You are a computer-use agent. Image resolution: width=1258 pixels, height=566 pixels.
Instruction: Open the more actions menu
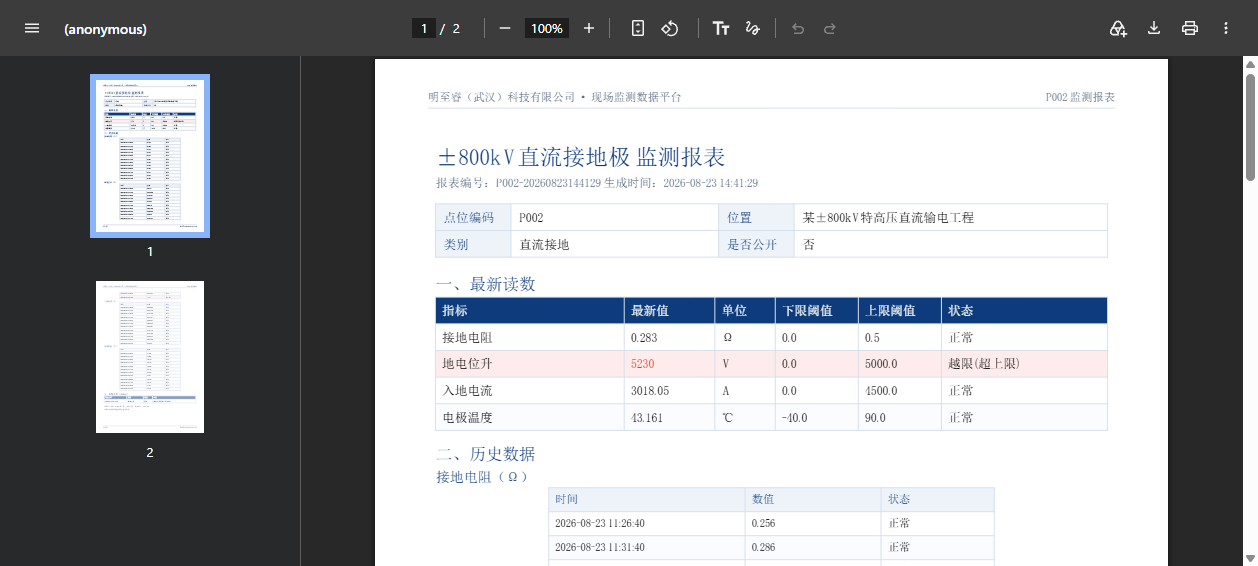pos(1226,28)
